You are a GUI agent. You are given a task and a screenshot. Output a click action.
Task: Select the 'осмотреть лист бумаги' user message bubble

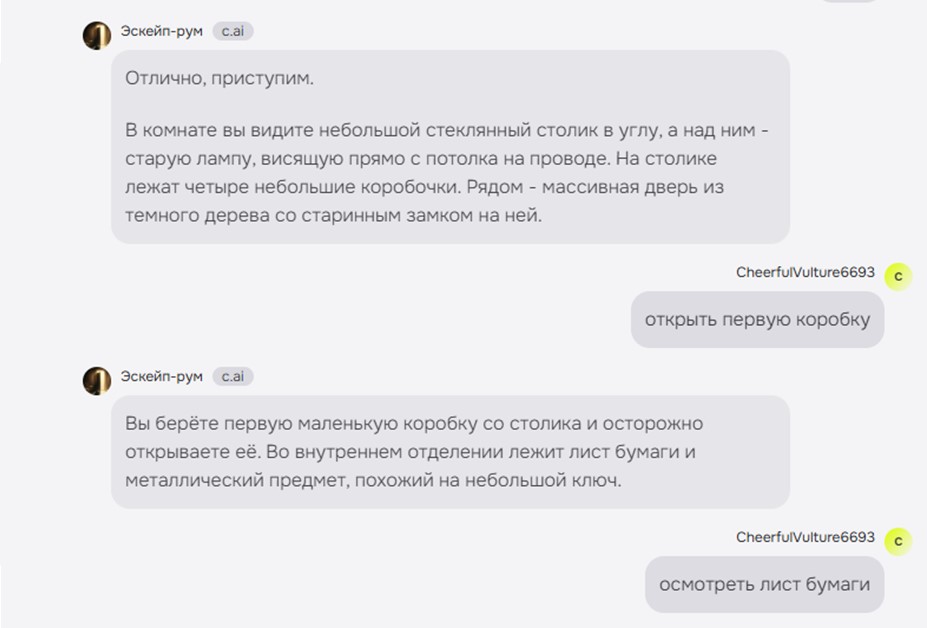click(x=764, y=585)
